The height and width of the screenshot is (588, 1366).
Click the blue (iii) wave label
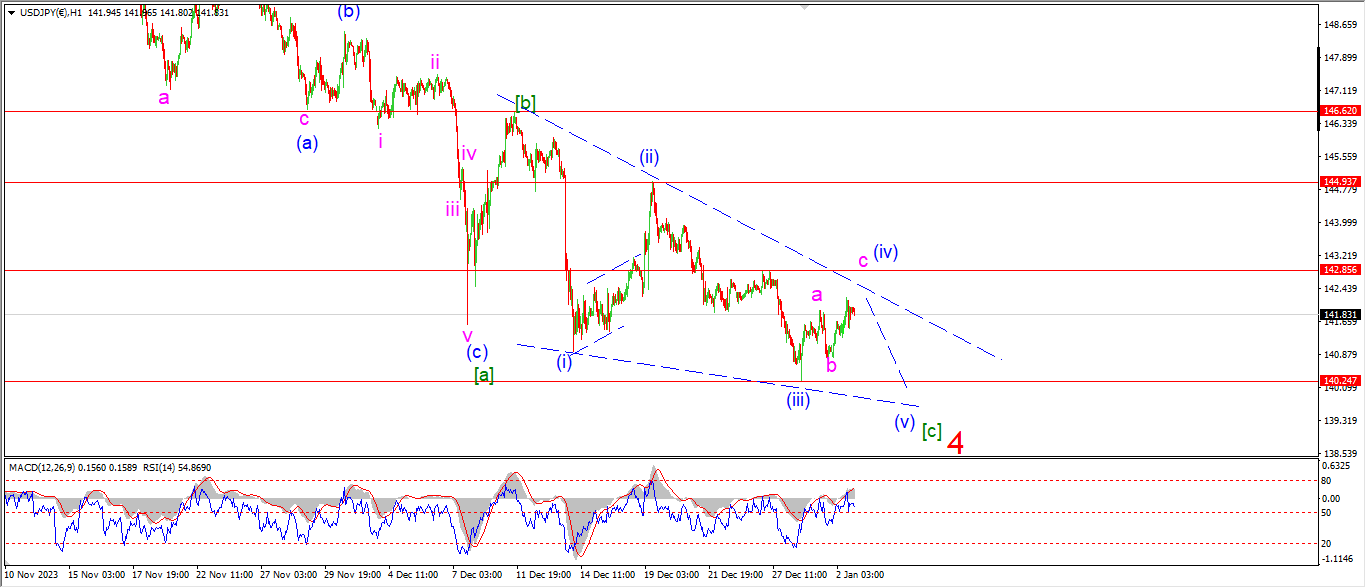797,400
